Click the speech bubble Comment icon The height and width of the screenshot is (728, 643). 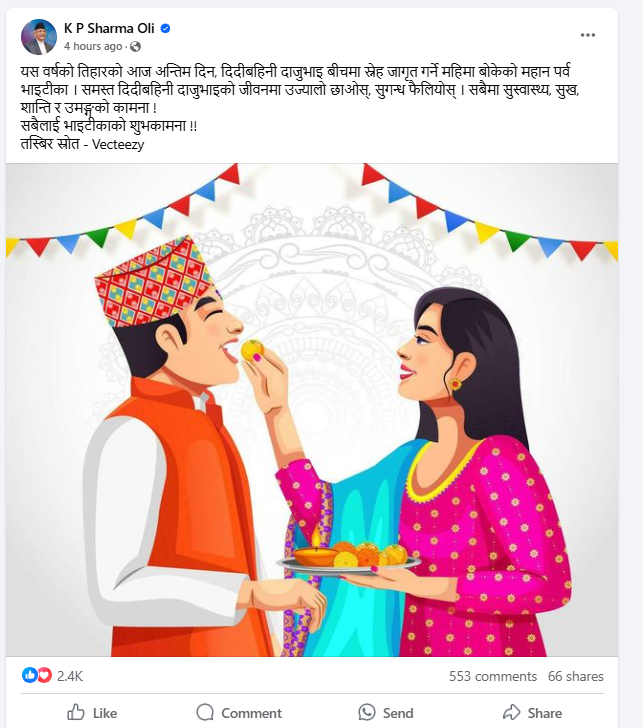tap(205, 712)
